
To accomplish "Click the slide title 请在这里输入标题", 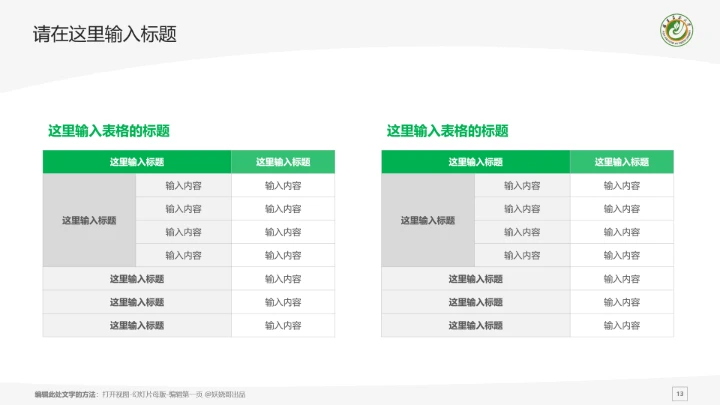I will click(105, 34).
